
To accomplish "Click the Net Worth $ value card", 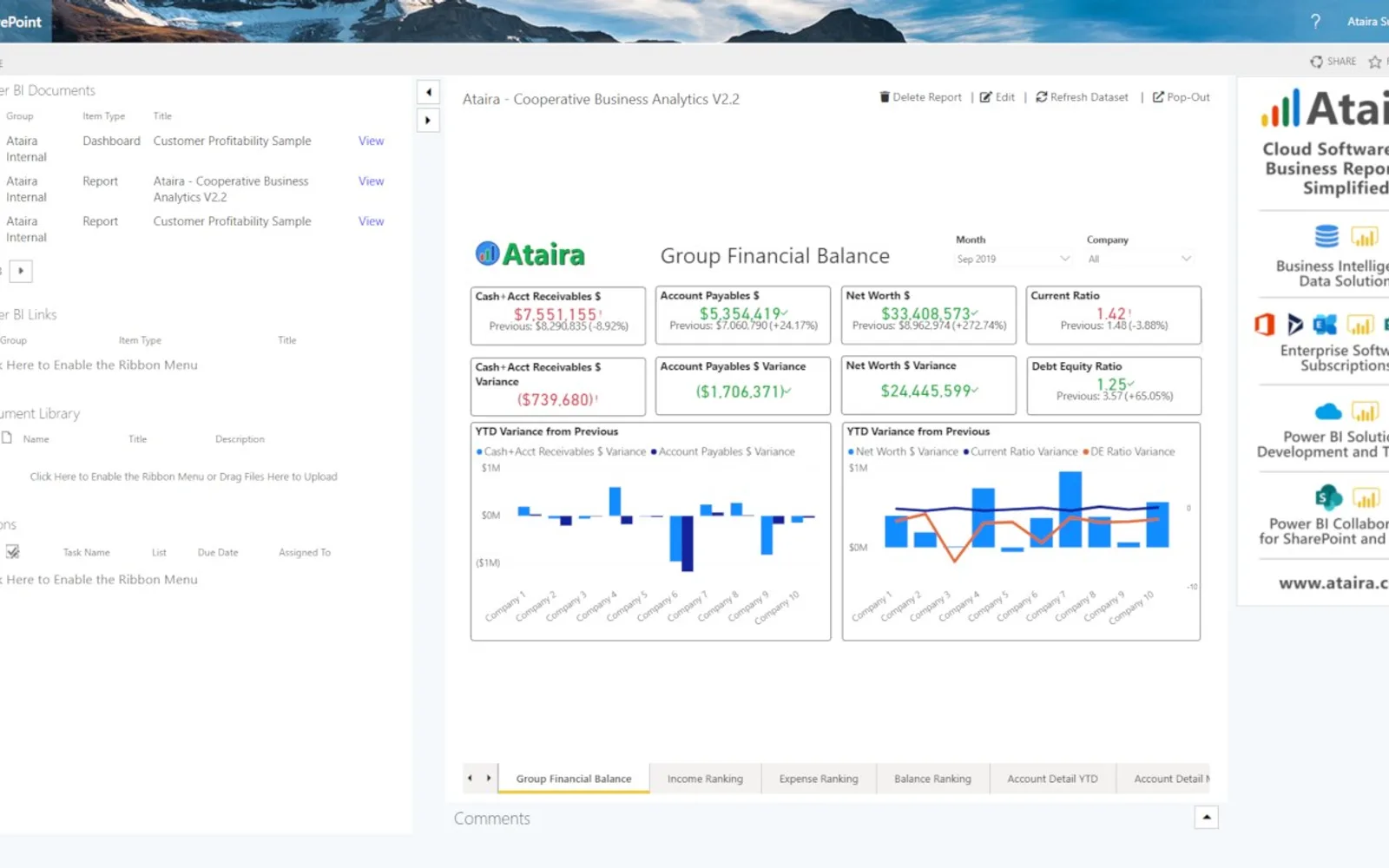I will click(x=928, y=315).
